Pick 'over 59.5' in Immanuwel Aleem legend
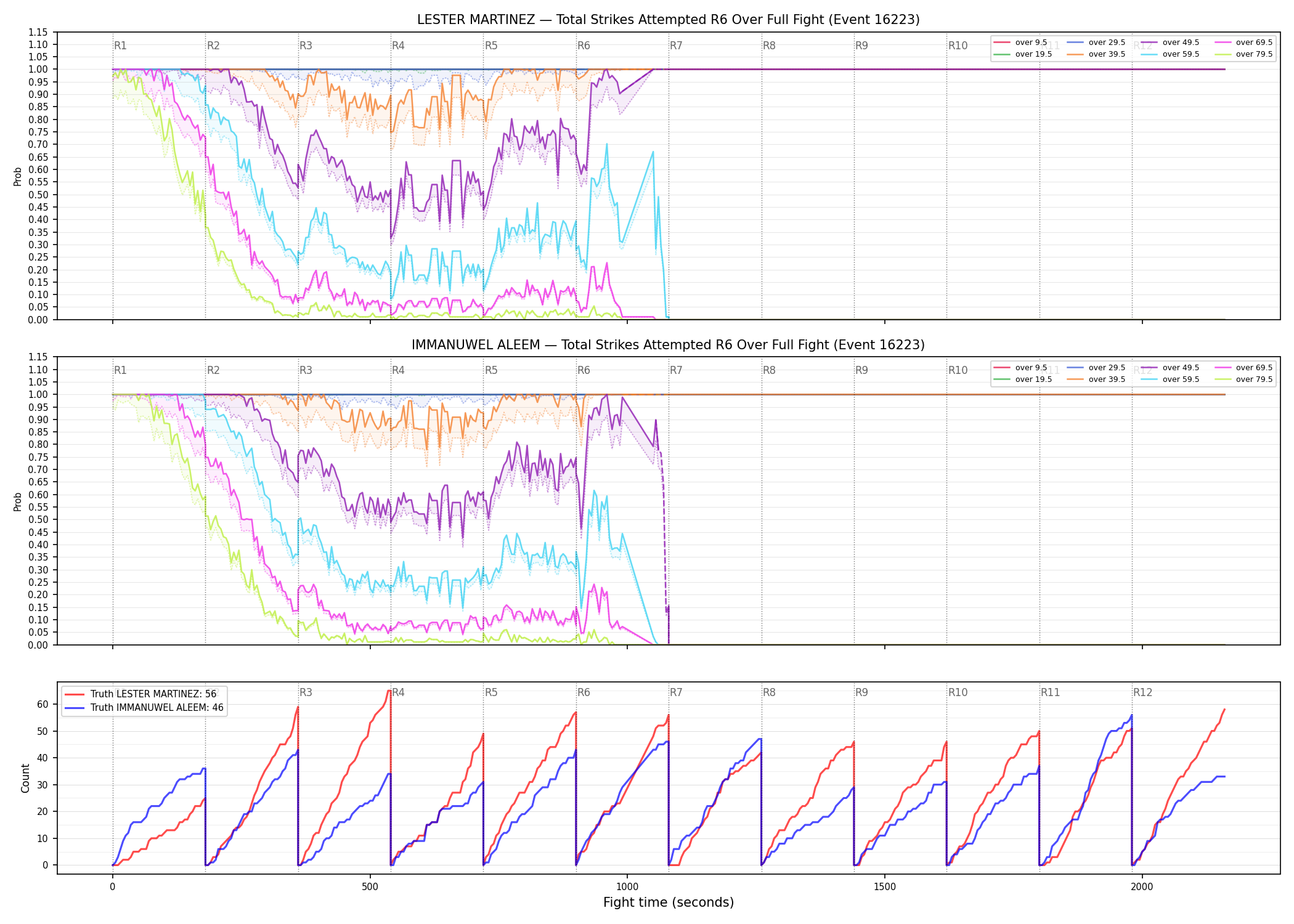Viewport: 1294px width, 924px height. [x=1170, y=379]
